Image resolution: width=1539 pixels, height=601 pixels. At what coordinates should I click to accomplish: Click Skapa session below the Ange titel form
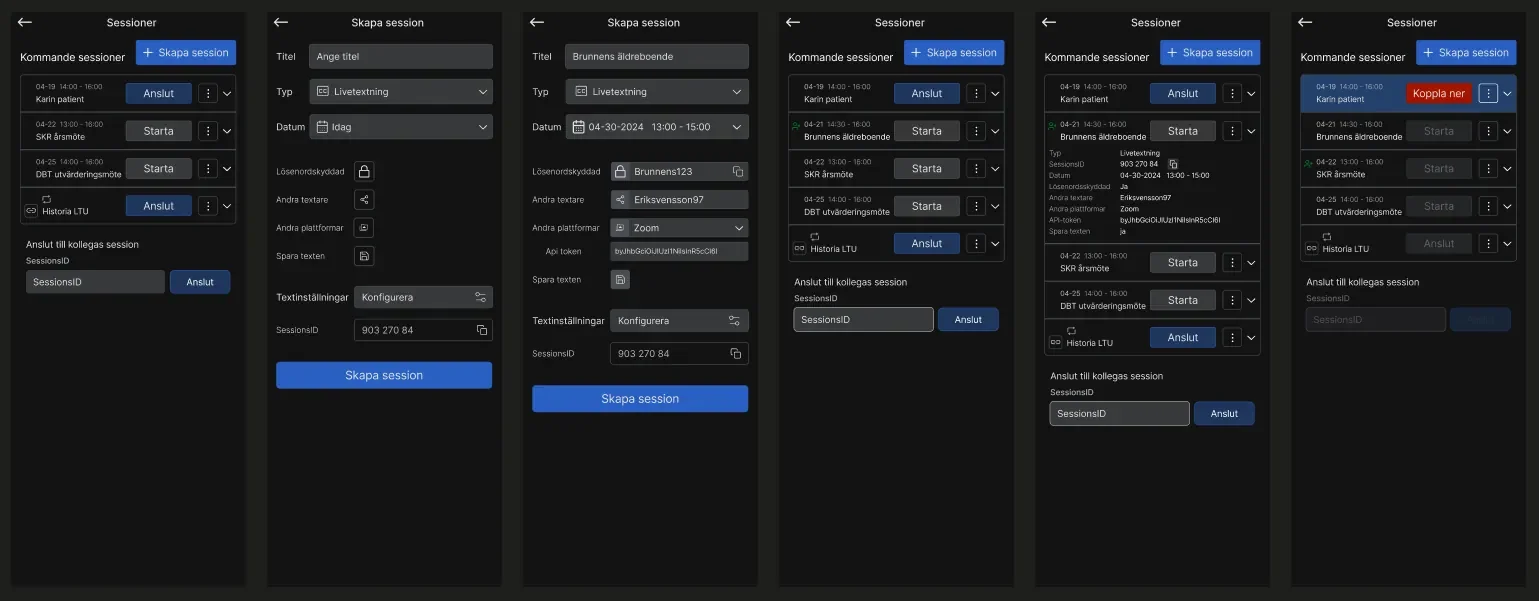click(384, 375)
